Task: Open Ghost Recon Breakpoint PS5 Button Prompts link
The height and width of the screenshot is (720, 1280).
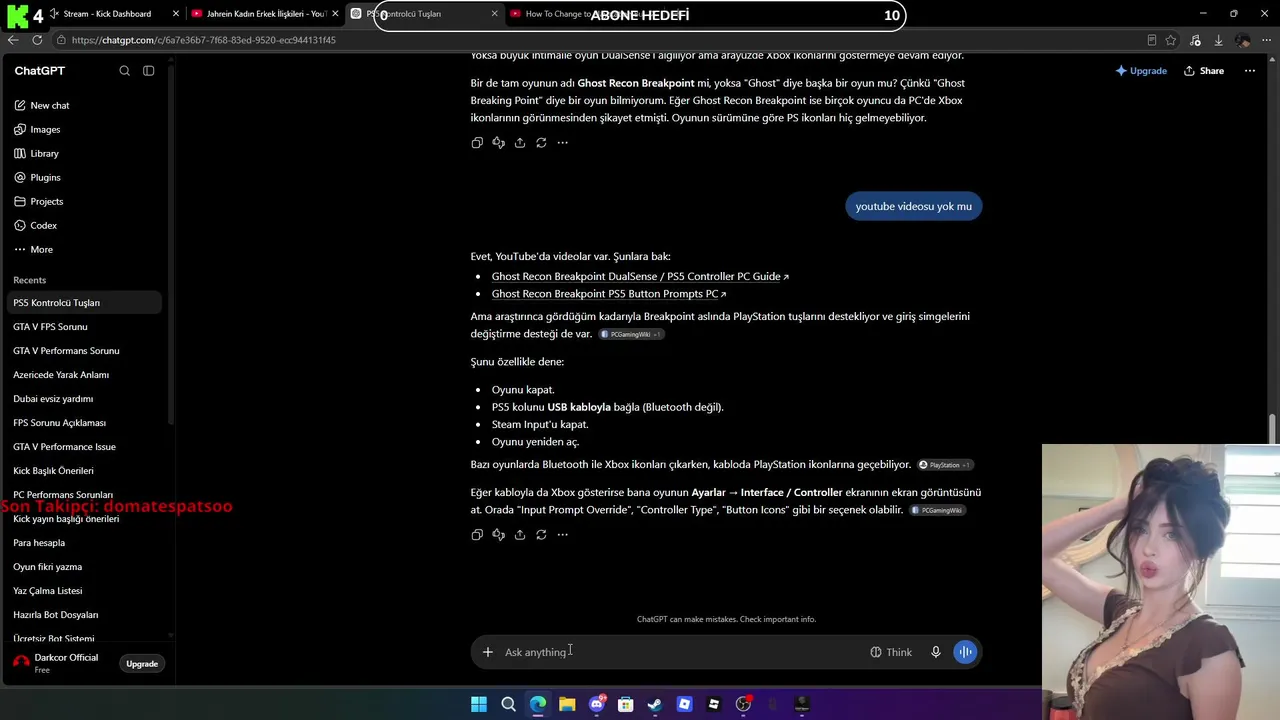Action: point(609,294)
